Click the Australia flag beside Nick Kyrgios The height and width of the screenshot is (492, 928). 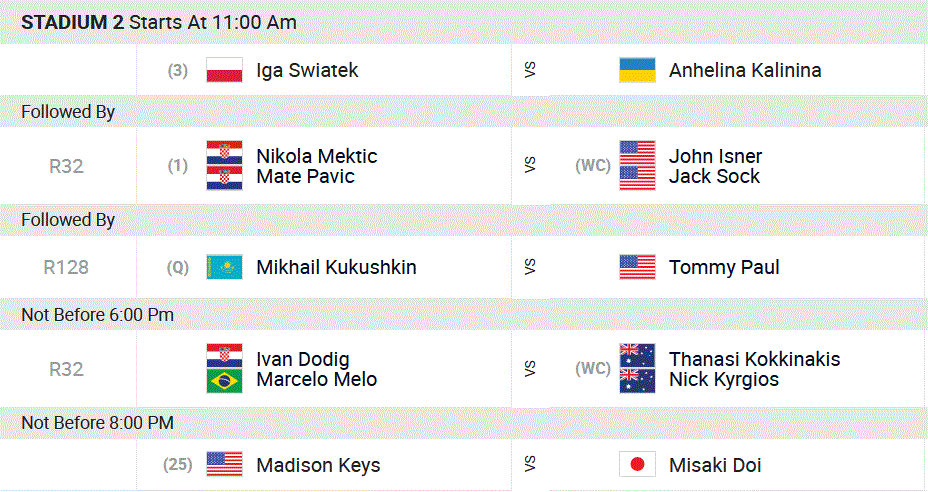pos(637,380)
